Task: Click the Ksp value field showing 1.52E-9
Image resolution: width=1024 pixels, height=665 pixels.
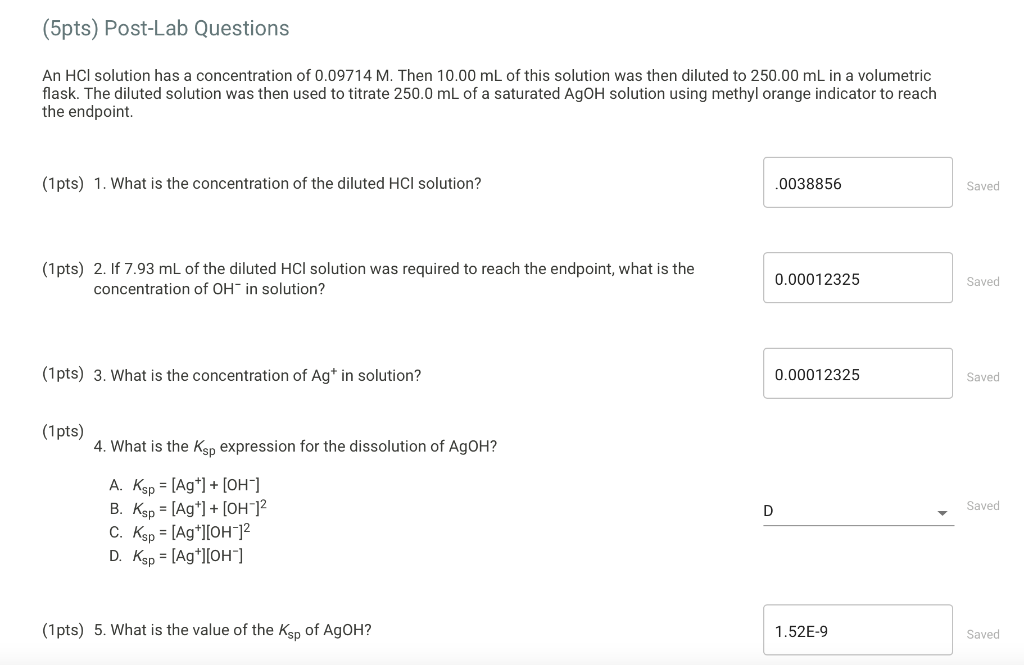Action: coord(857,629)
